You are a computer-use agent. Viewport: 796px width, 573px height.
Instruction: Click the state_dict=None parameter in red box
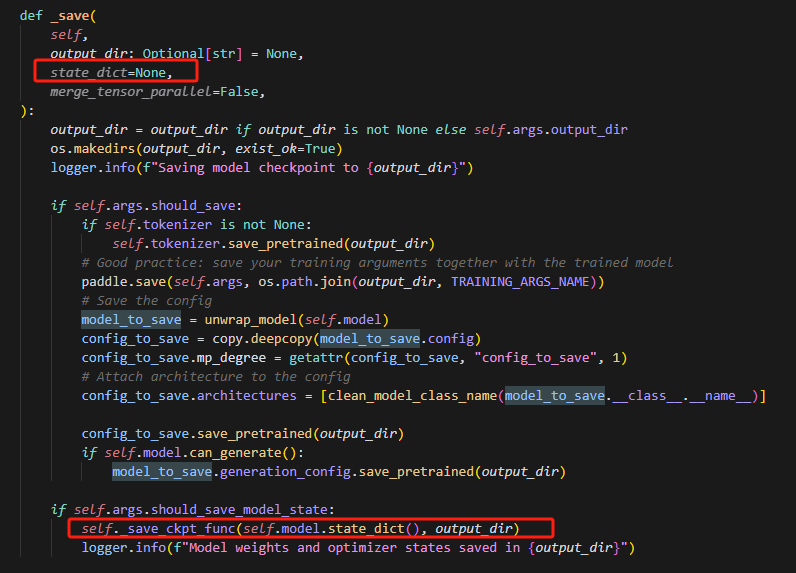tap(111, 73)
